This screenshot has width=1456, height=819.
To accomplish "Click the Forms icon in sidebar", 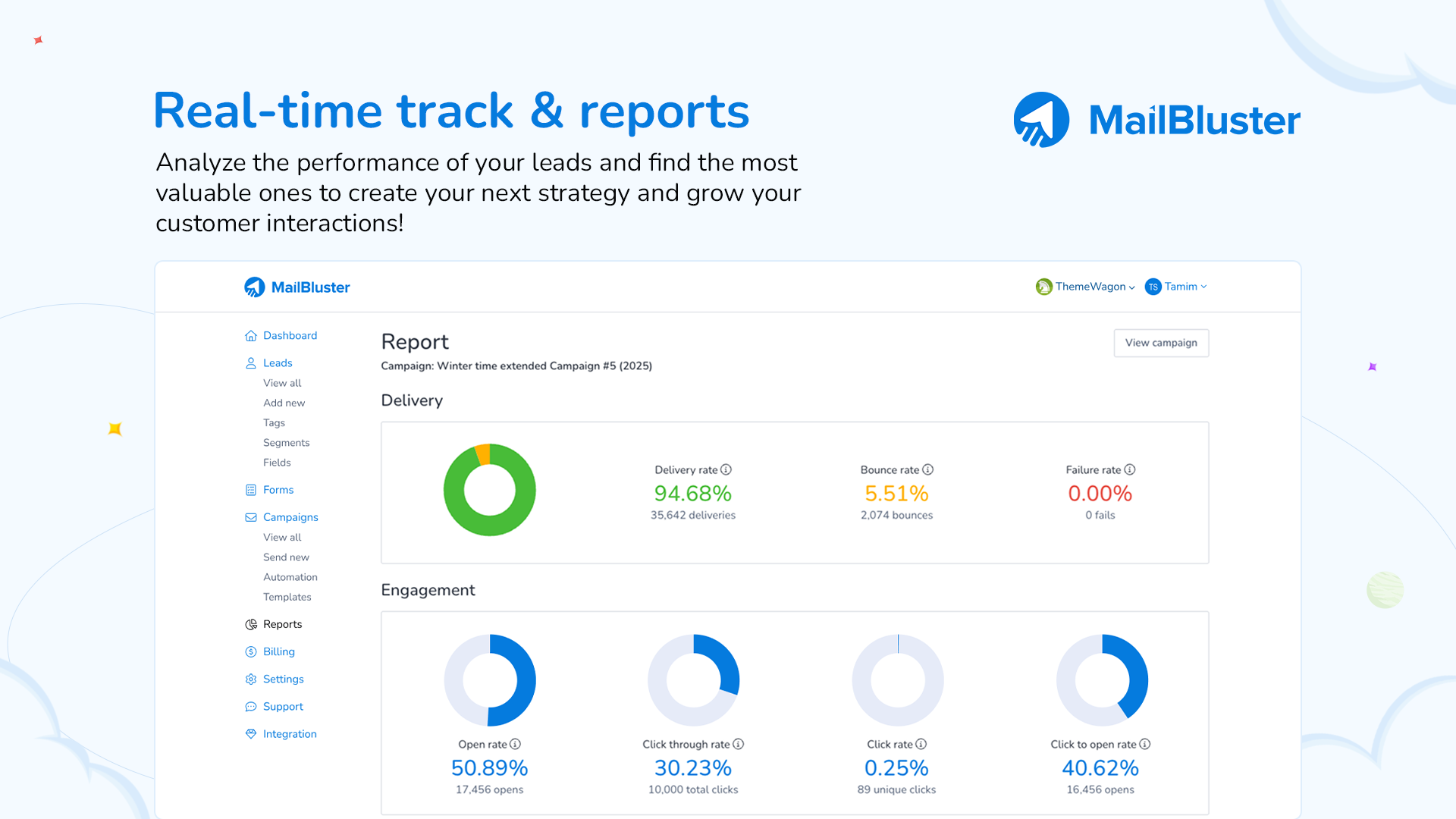I will [x=251, y=490].
